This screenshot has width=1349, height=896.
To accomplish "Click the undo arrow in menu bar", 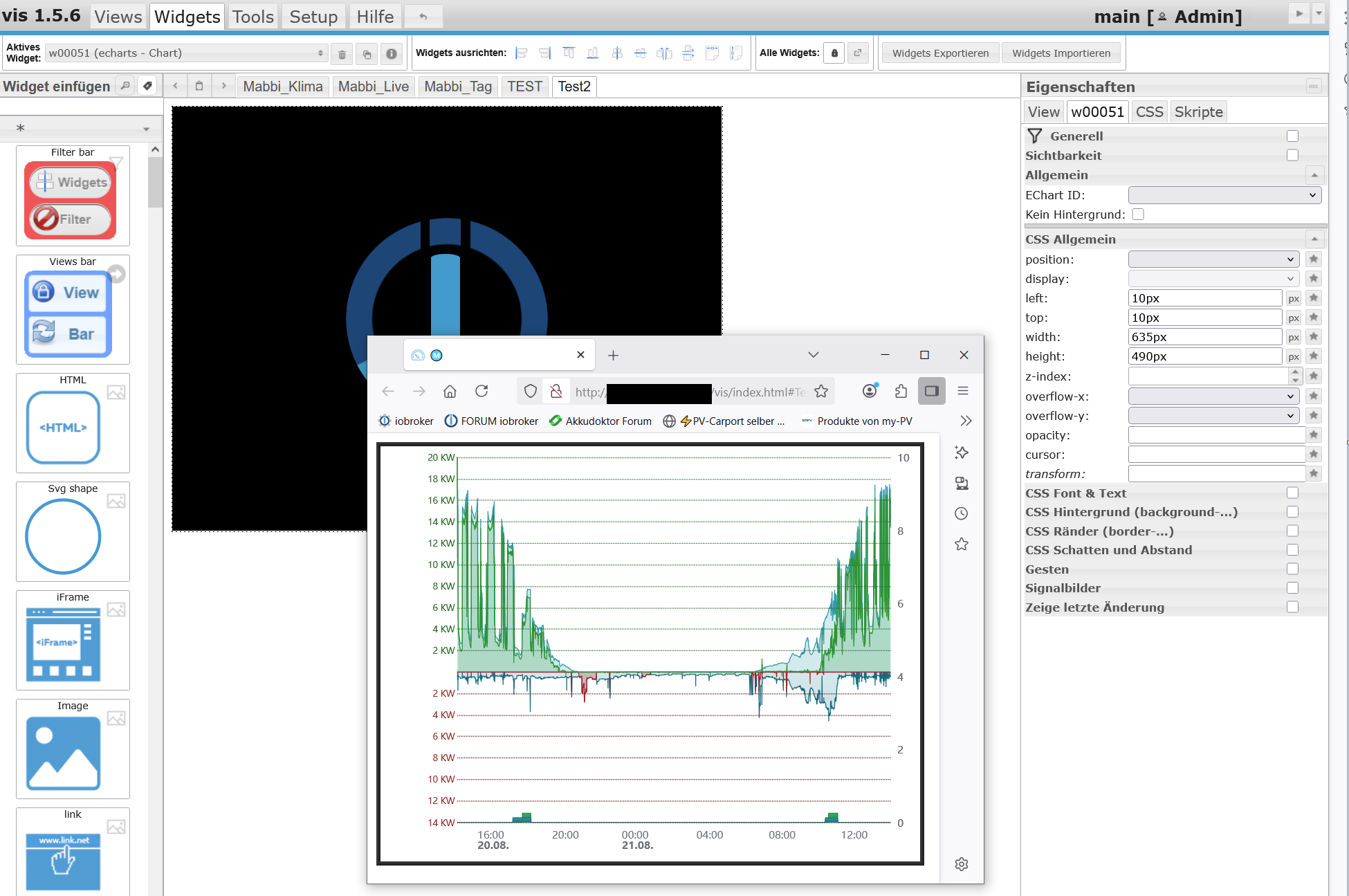I will [x=423, y=17].
